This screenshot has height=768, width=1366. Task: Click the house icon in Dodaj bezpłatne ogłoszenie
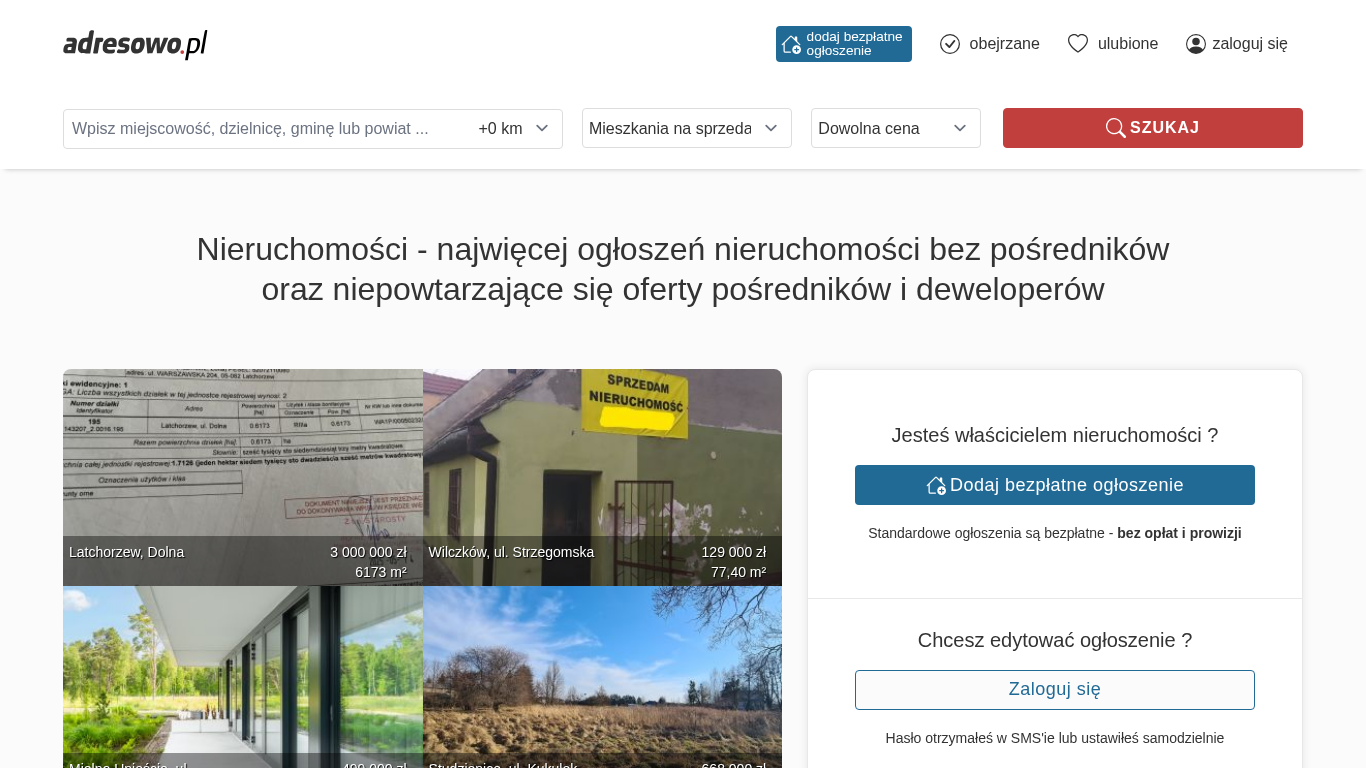[x=936, y=485]
